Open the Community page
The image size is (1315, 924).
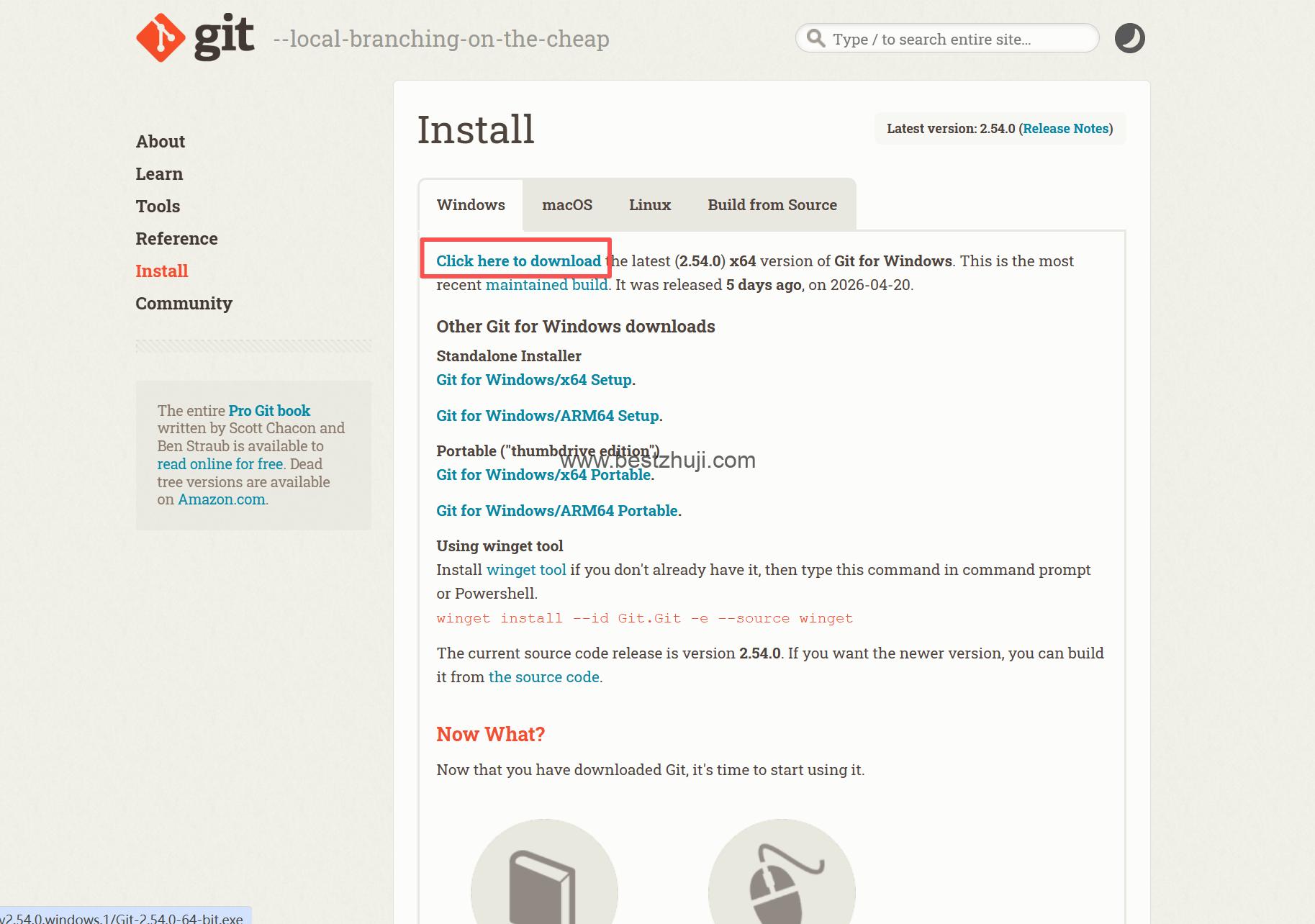[x=184, y=304]
